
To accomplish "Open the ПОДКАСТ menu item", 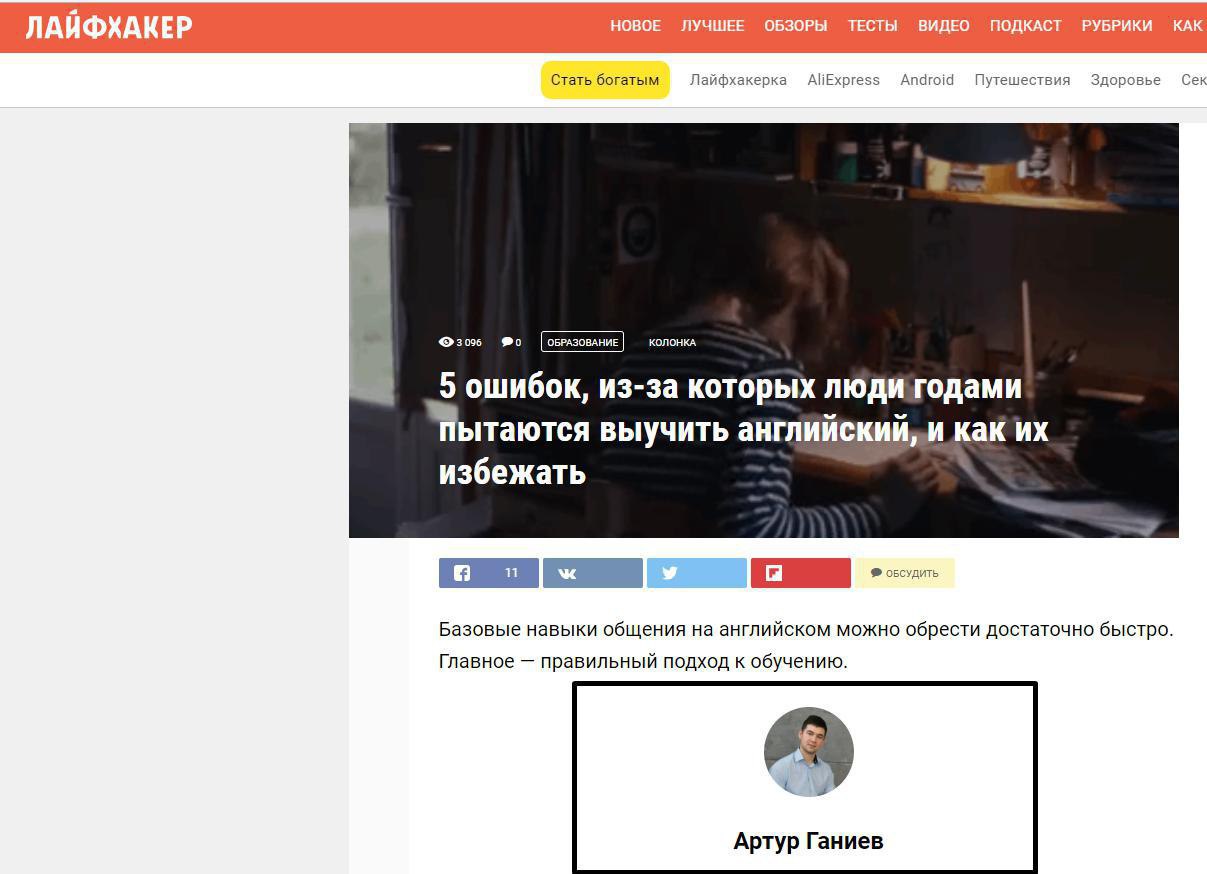I will tap(1026, 26).
